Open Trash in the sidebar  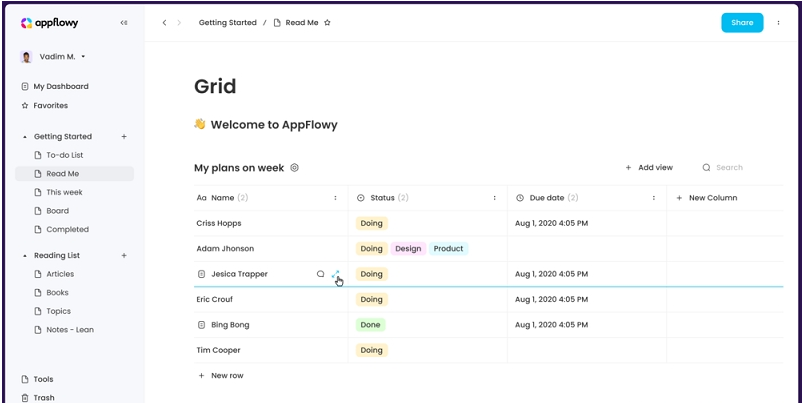(x=37, y=398)
